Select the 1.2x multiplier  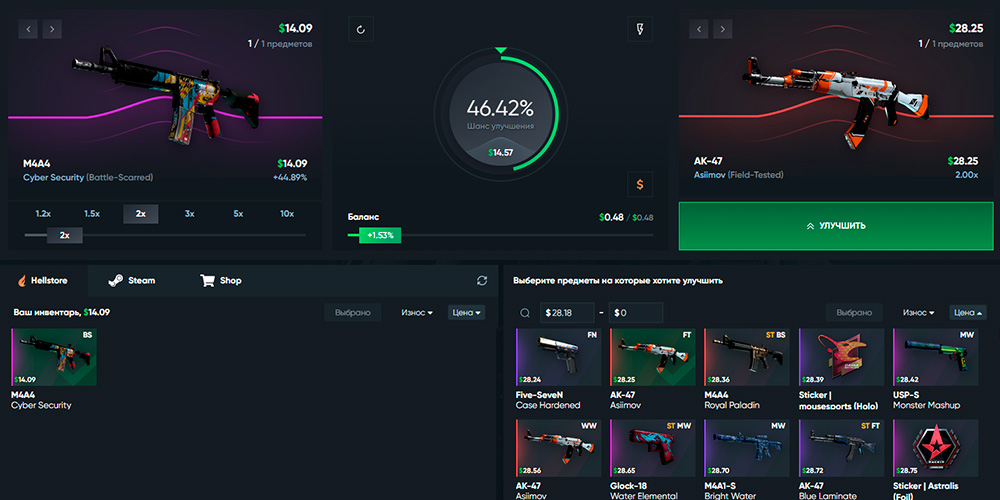[43, 214]
